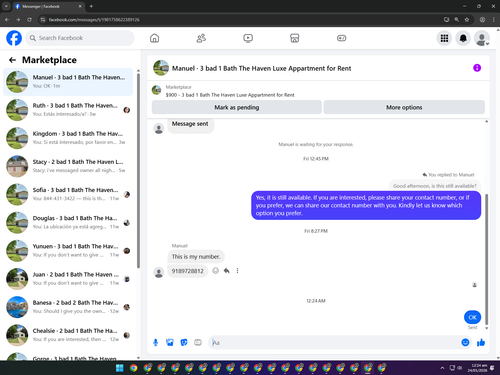Click chat messages scrollbar
The height and width of the screenshot is (375, 500).
tap(486, 259)
